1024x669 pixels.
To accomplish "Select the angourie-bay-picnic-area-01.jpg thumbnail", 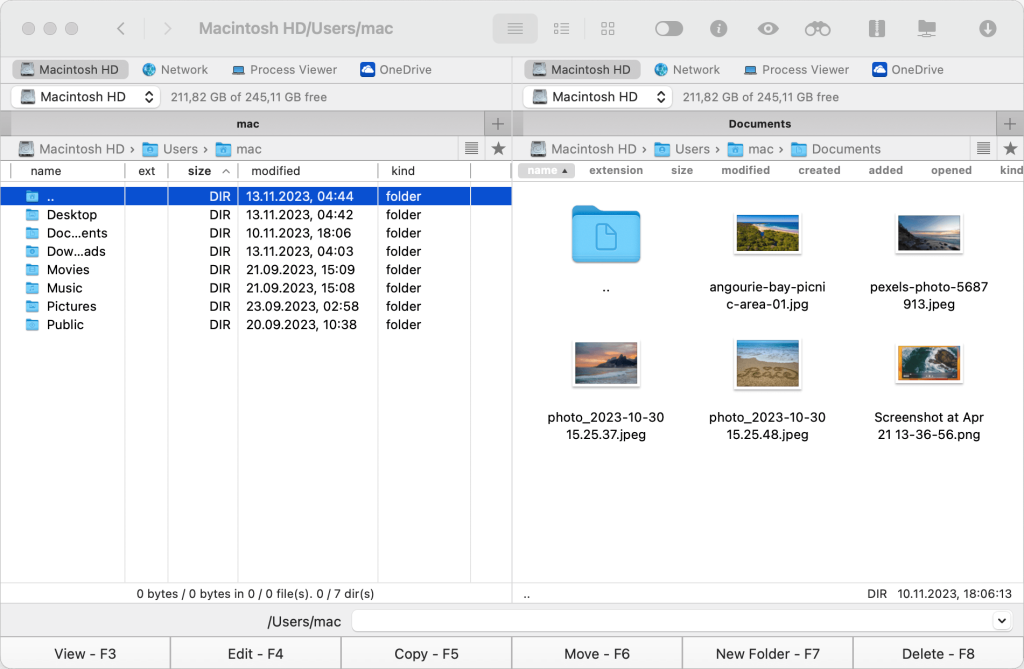I will pos(767,235).
